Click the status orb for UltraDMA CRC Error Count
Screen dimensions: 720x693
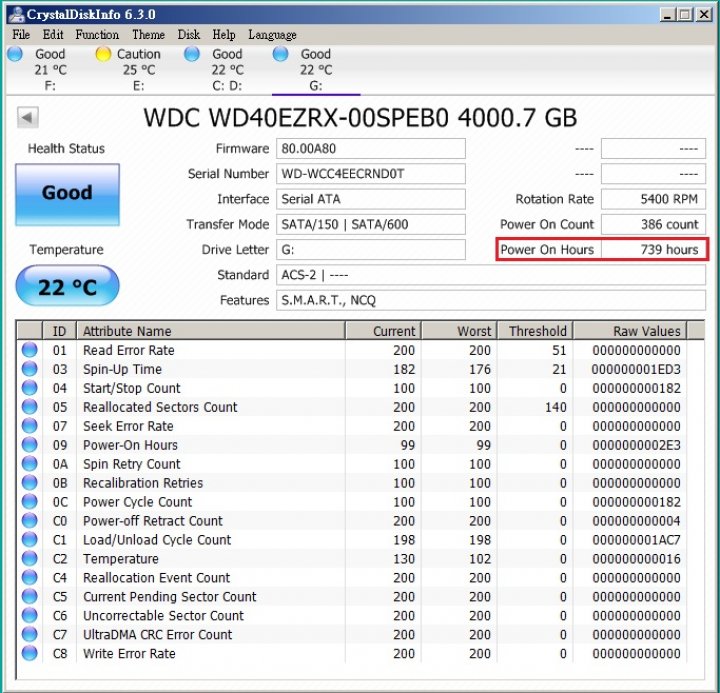(29, 634)
